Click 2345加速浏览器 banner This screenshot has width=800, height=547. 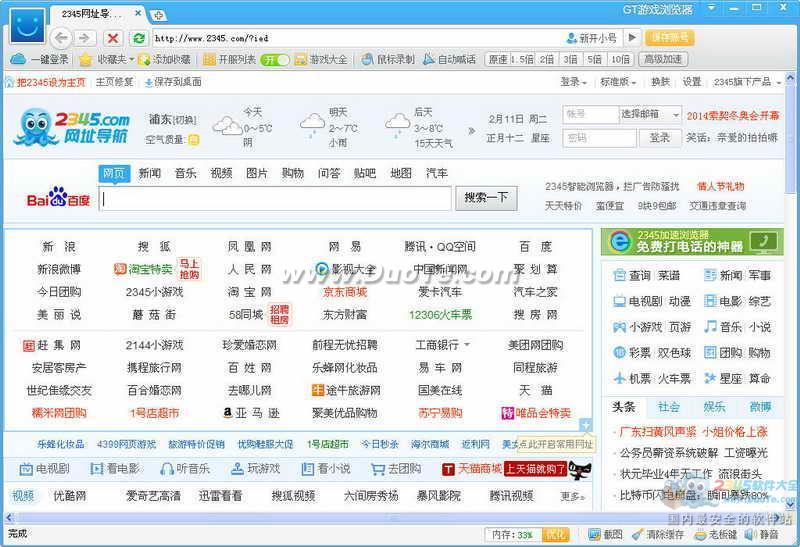692,241
